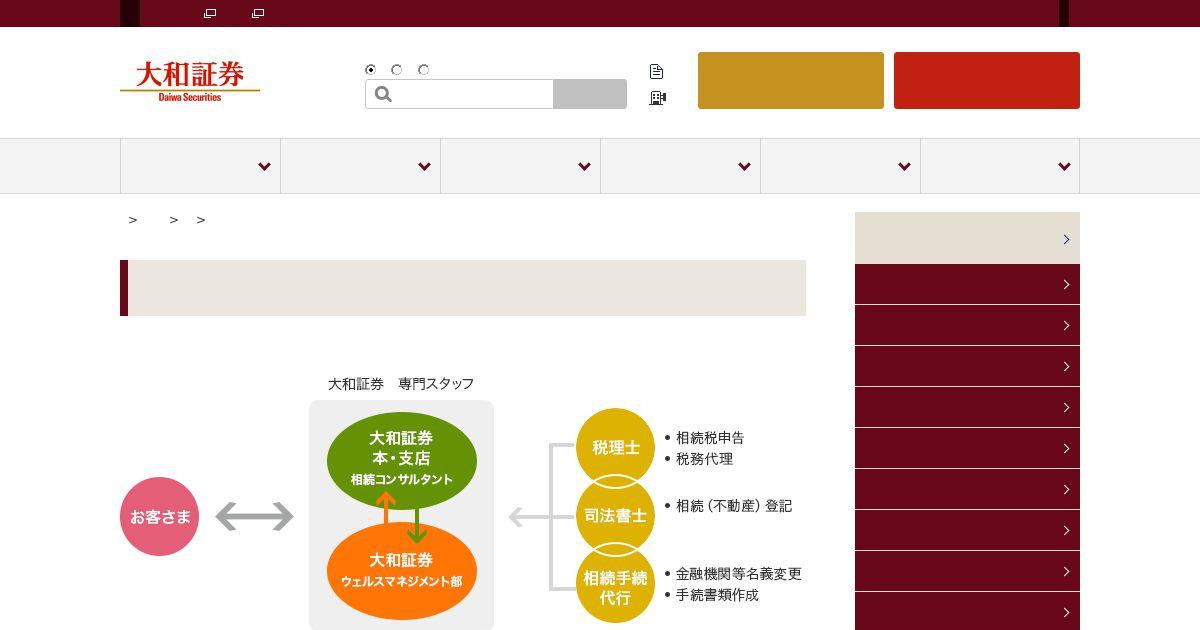
Task: Click the large red header button
Action: point(987,80)
